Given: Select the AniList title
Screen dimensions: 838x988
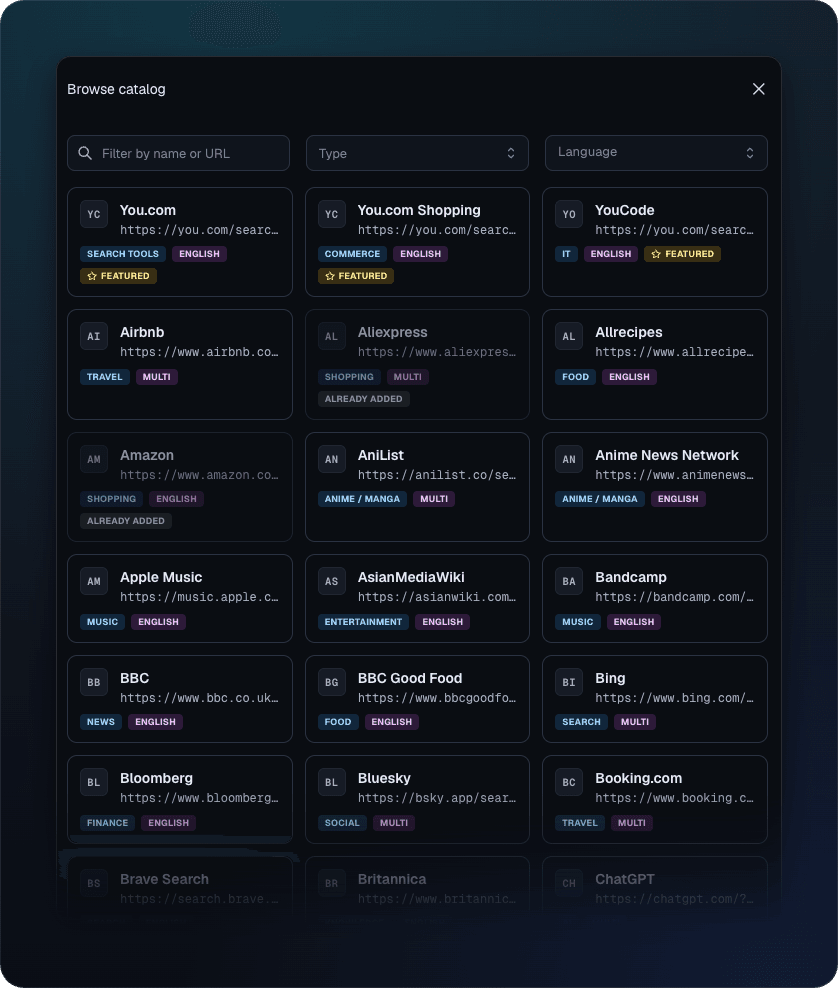Looking at the screenshot, I should [381, 455].
